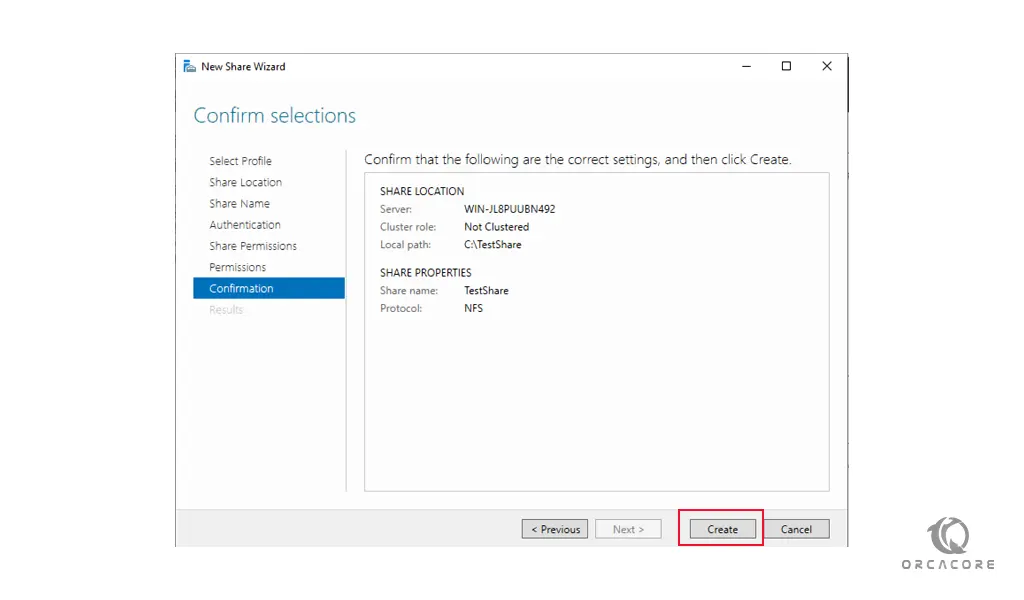This screenshot has width=1024, height=600.
Task: Click the 'Not Clustered' cluster role value
Action: click(x=496, y=227)
